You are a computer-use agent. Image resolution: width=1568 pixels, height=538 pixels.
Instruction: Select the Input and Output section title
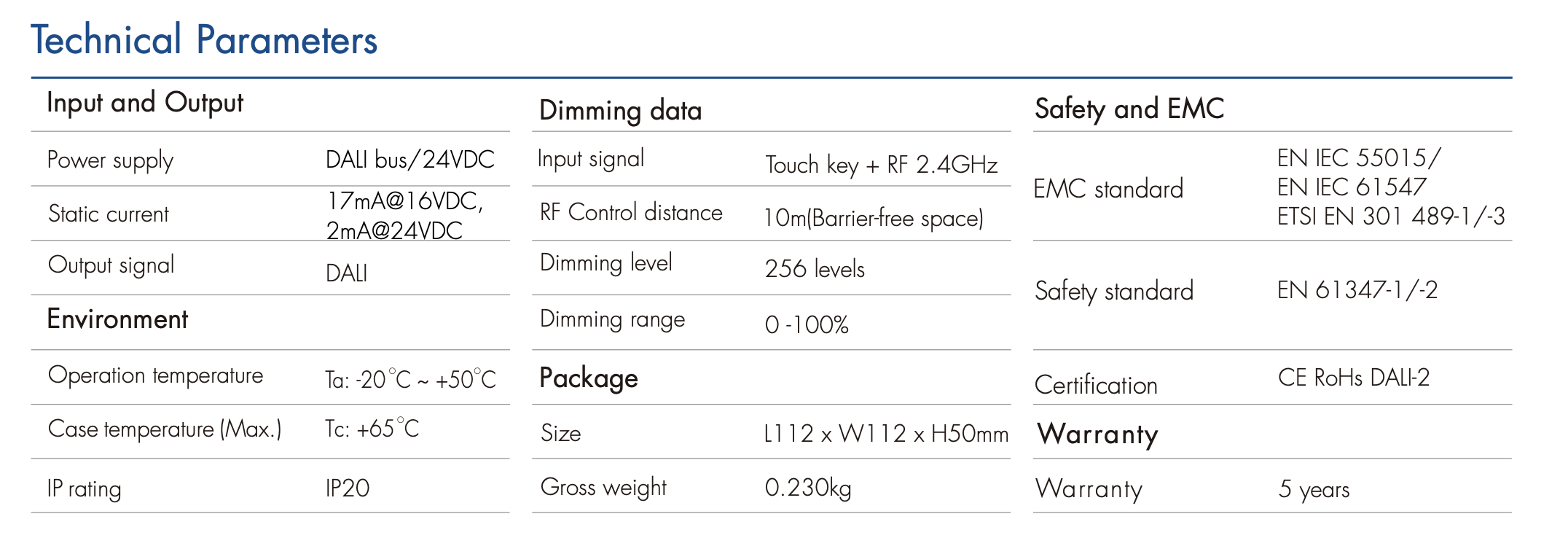pyautogui.click(x=145, y=103)
